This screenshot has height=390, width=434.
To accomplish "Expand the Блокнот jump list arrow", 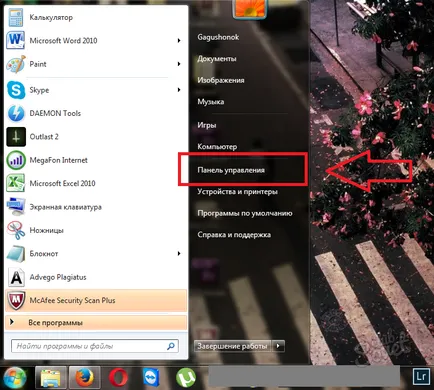I will click(179, 254).
